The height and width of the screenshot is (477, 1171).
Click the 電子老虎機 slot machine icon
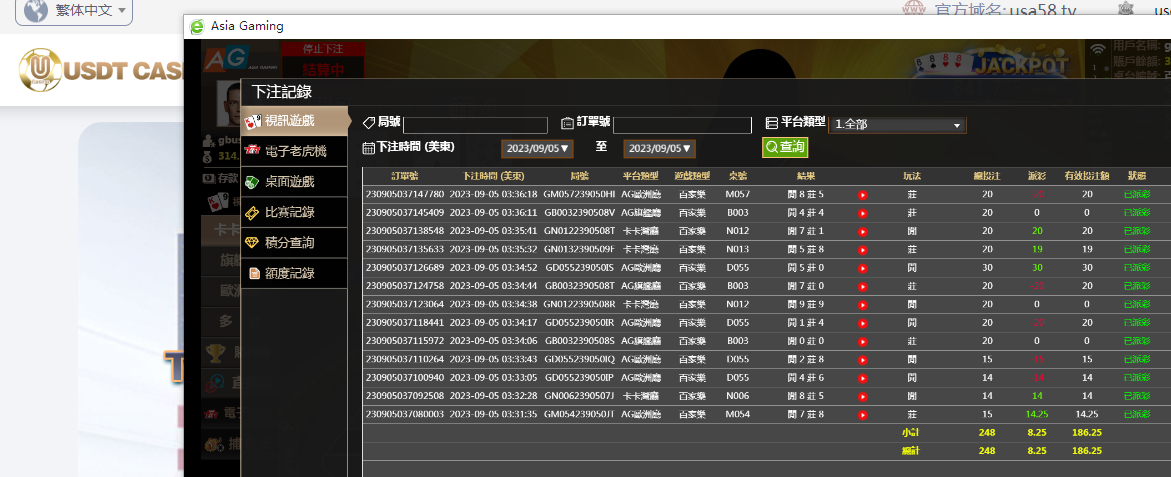pyautogui.click(x=253, y=152)
